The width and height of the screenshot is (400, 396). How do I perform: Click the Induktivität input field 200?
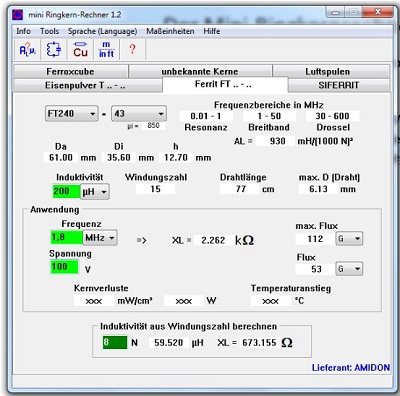66,191
